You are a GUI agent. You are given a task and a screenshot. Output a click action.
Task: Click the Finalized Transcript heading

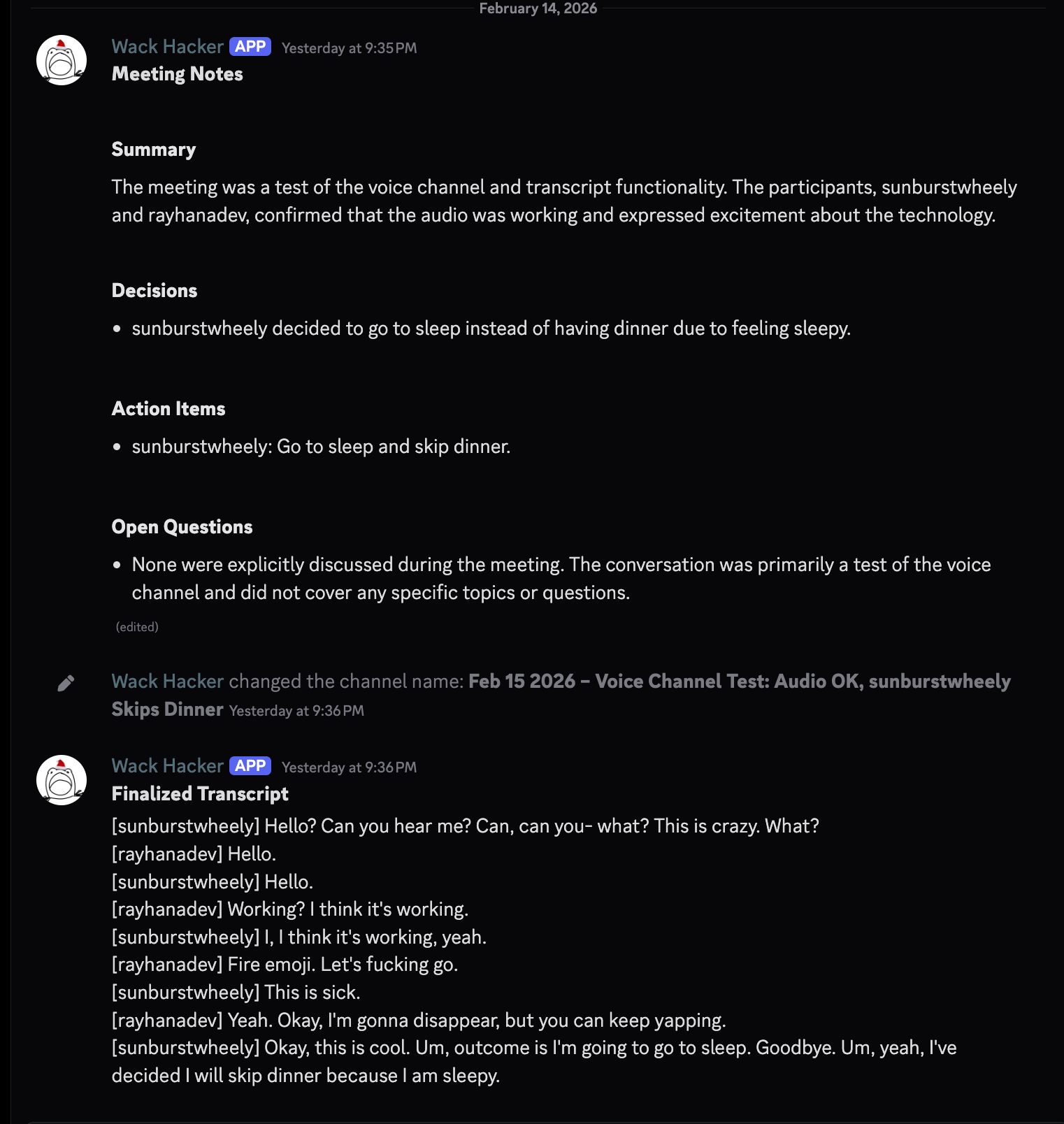click(200, 794)
